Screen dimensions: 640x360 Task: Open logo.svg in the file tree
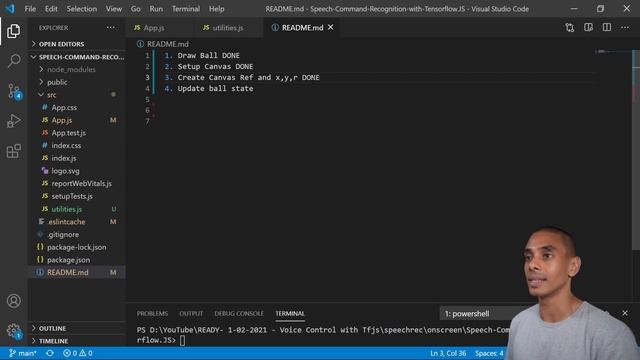pos(65,171)
